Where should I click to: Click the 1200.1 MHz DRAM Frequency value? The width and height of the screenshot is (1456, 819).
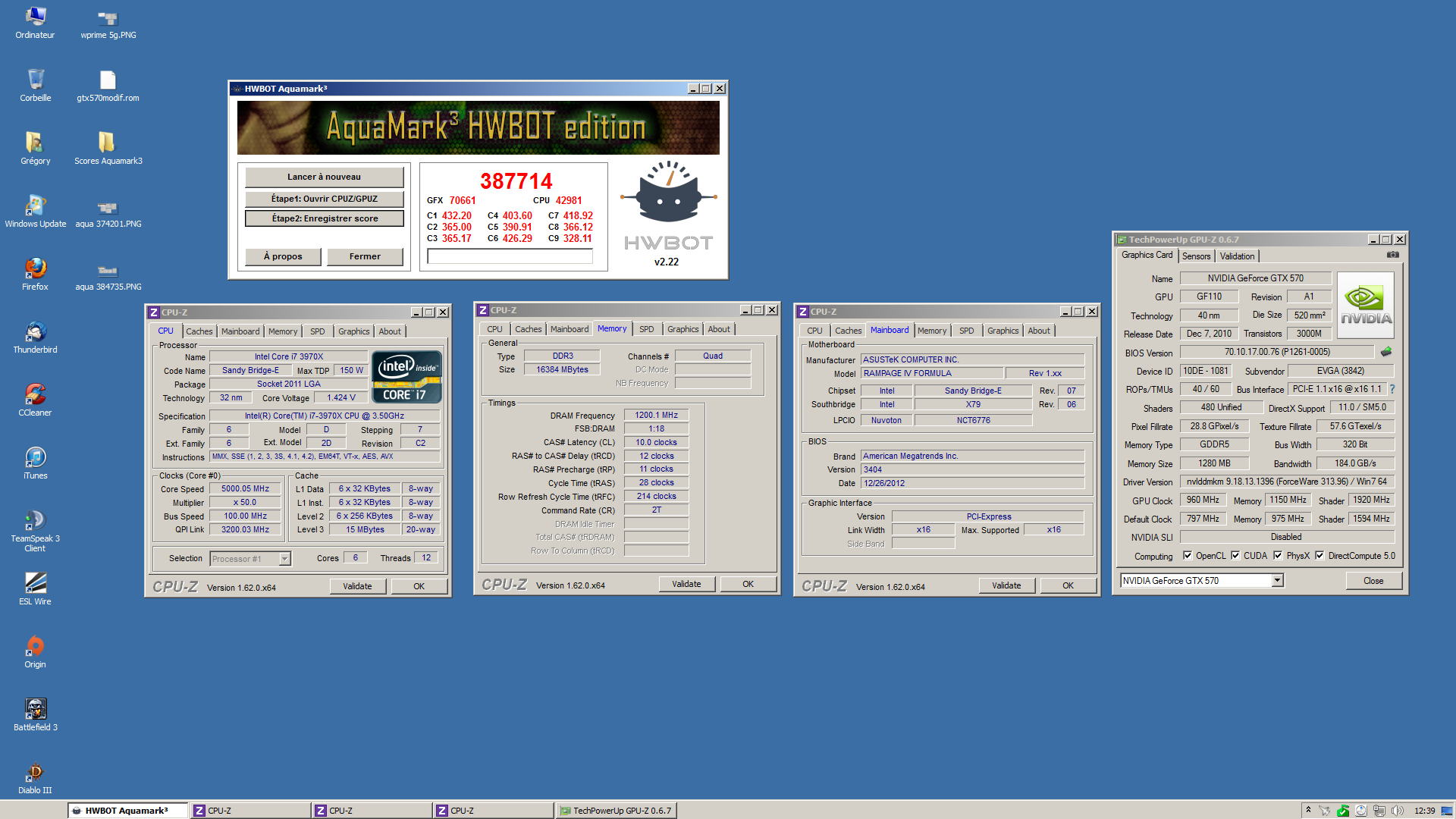pos(656,416)
